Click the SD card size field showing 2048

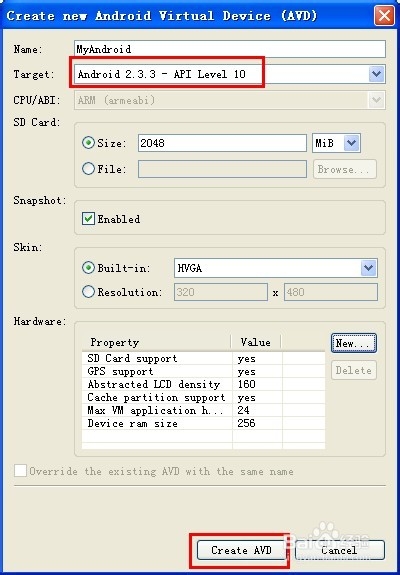point(222,143)
